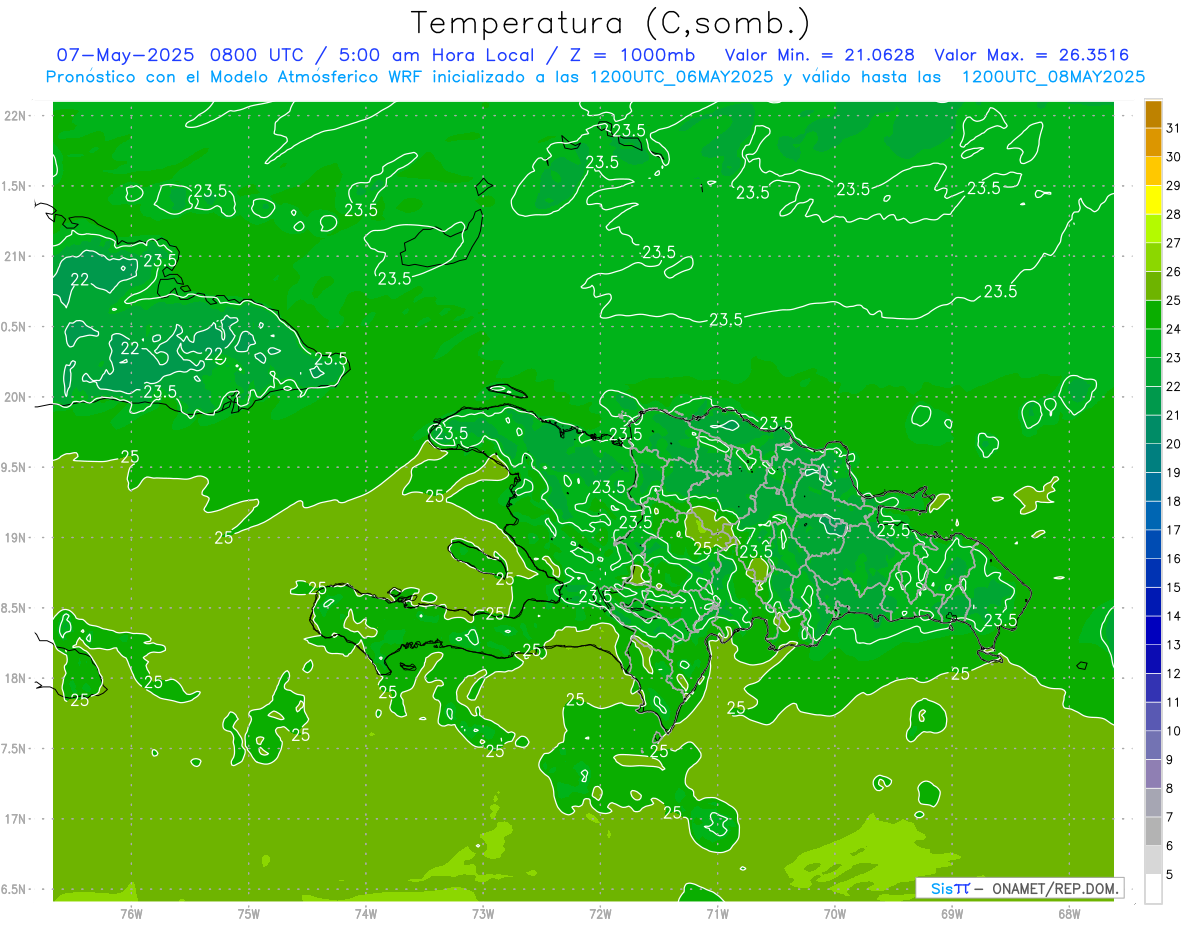Pick the yellow swatch between 28 and 29
Viewport: 1200px width, 927px height.
1153,200
